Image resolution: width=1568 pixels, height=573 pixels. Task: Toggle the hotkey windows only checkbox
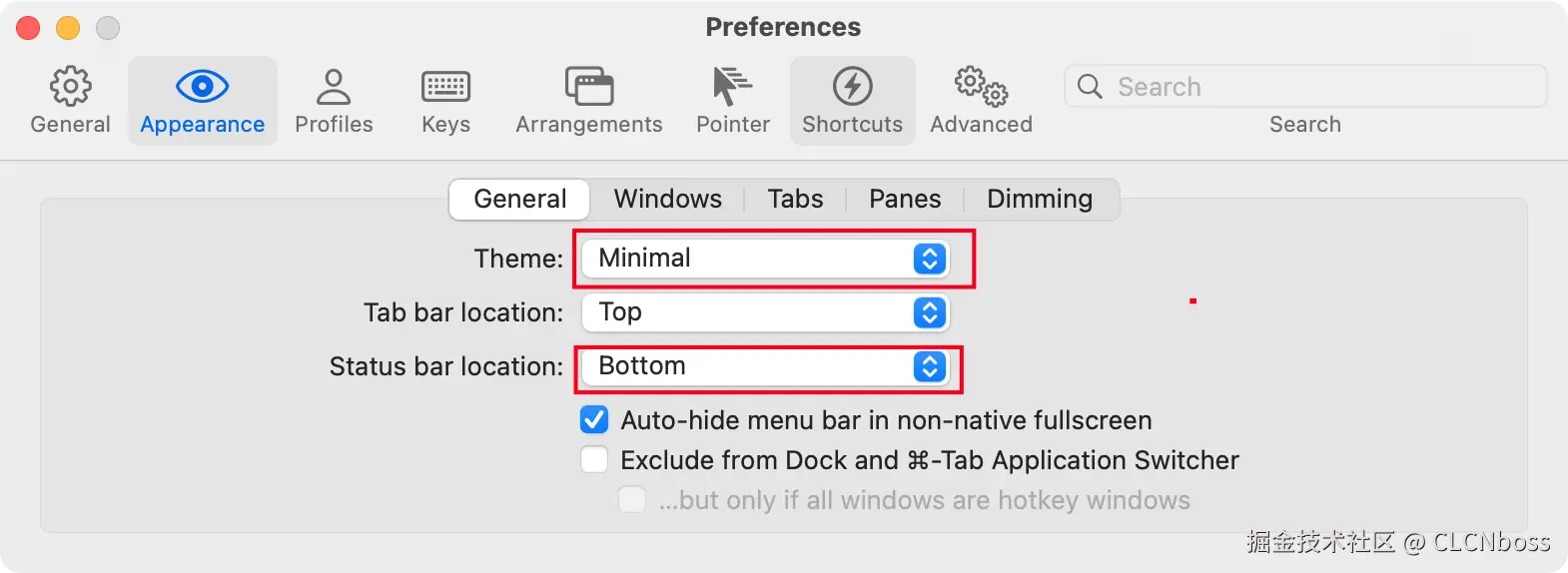632,499
